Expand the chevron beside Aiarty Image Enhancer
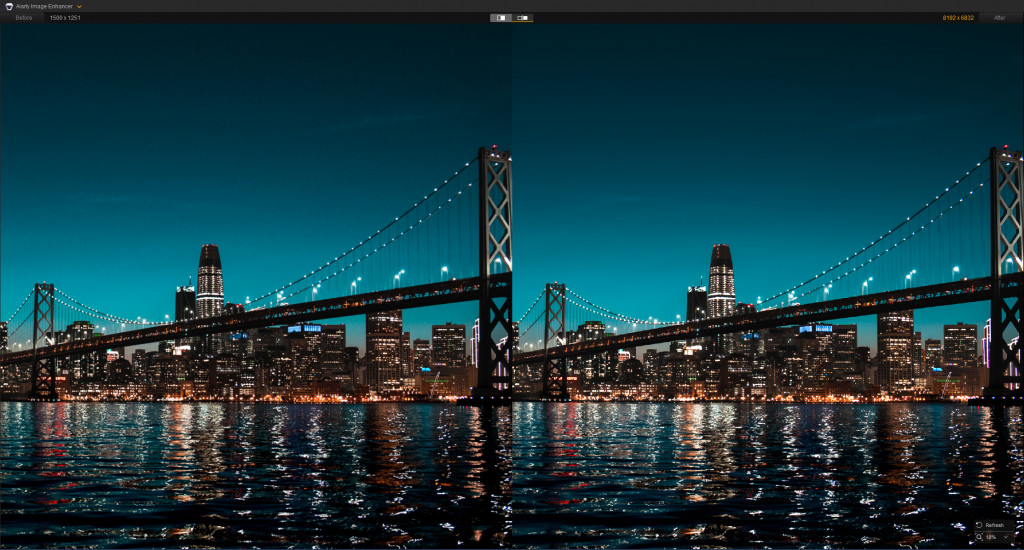The height and width of the screenshot is (550, 1024). [x=79, y=6]
